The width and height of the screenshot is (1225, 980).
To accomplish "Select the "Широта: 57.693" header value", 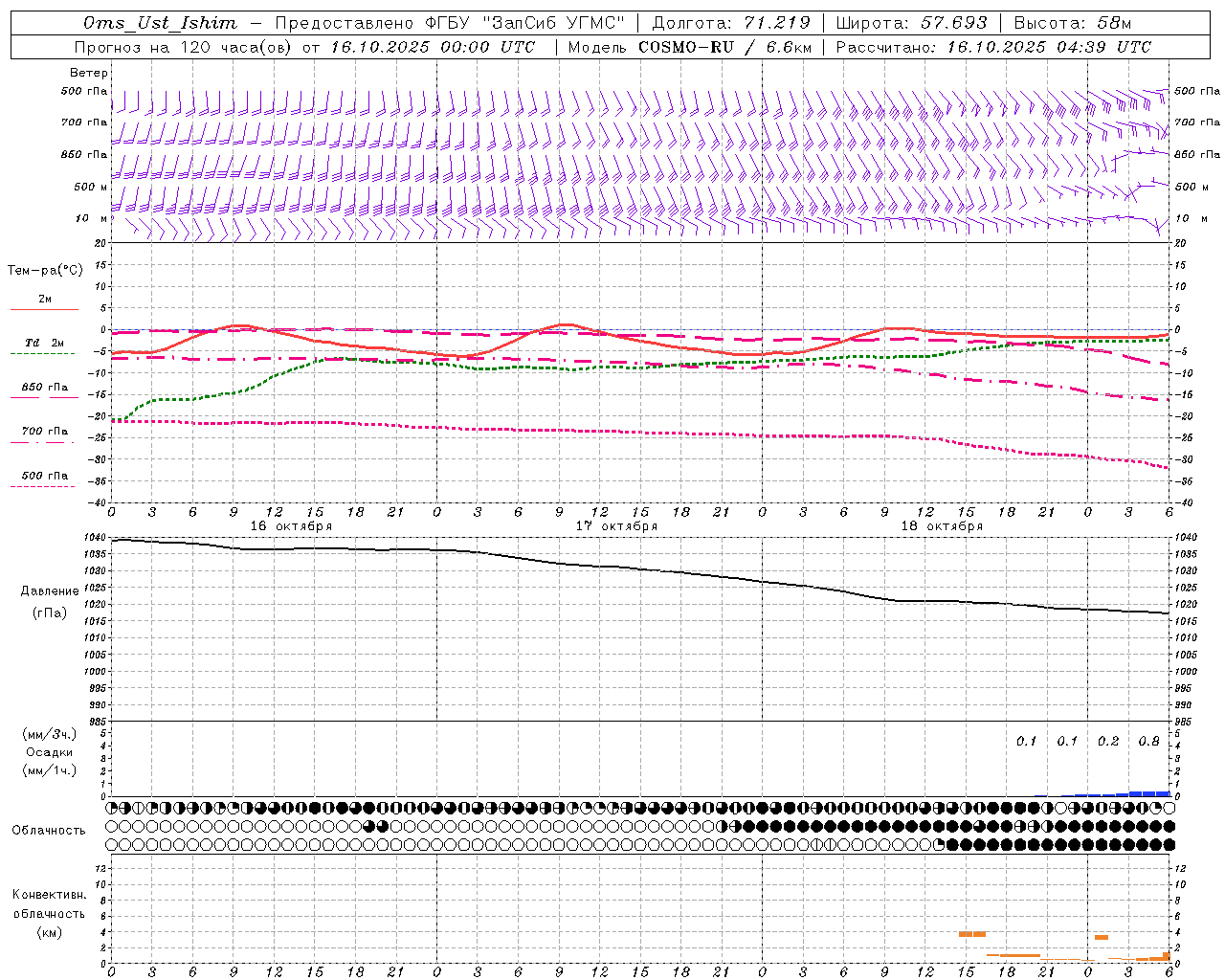I will point(911,23).
